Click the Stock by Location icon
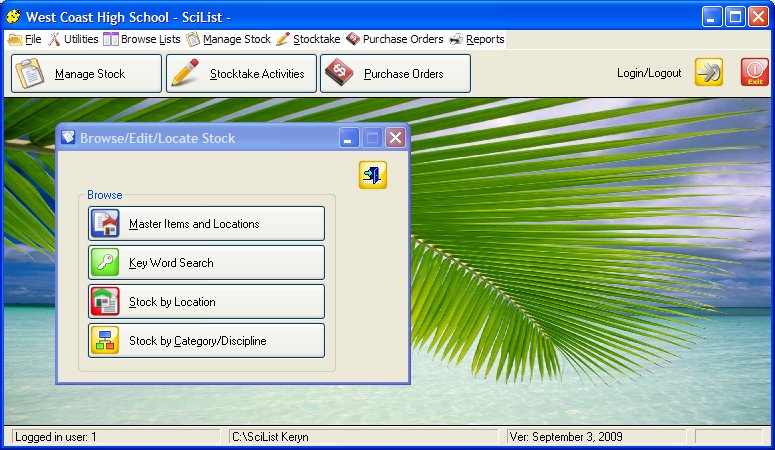Image resolution: width=775 pixels, height=450 pixels. click(x=106, y=301)
